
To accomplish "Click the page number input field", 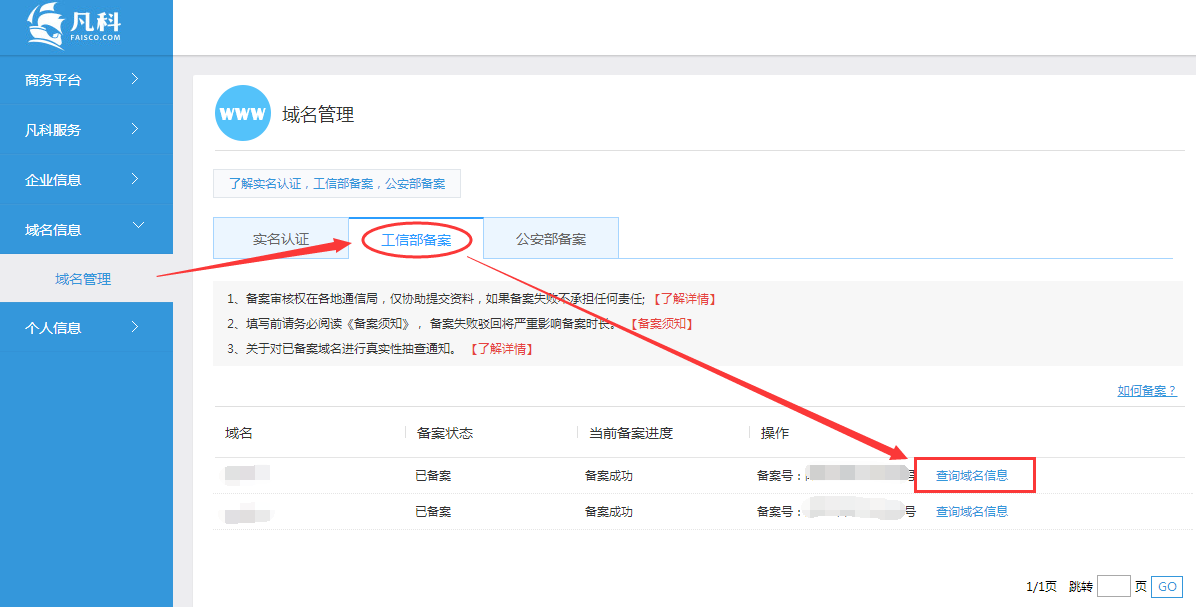I will pyautogui.click(x=1114, y=587).
